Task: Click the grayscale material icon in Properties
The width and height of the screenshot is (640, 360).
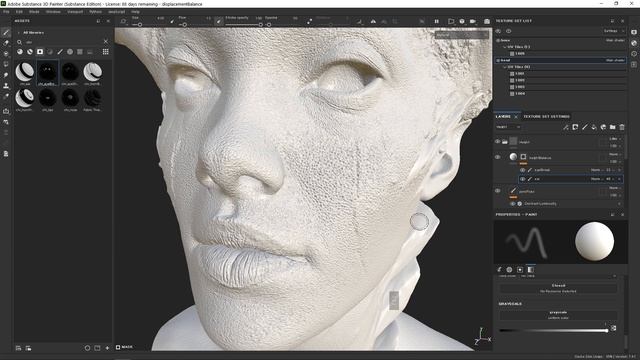Action: (x=531, y=269)
